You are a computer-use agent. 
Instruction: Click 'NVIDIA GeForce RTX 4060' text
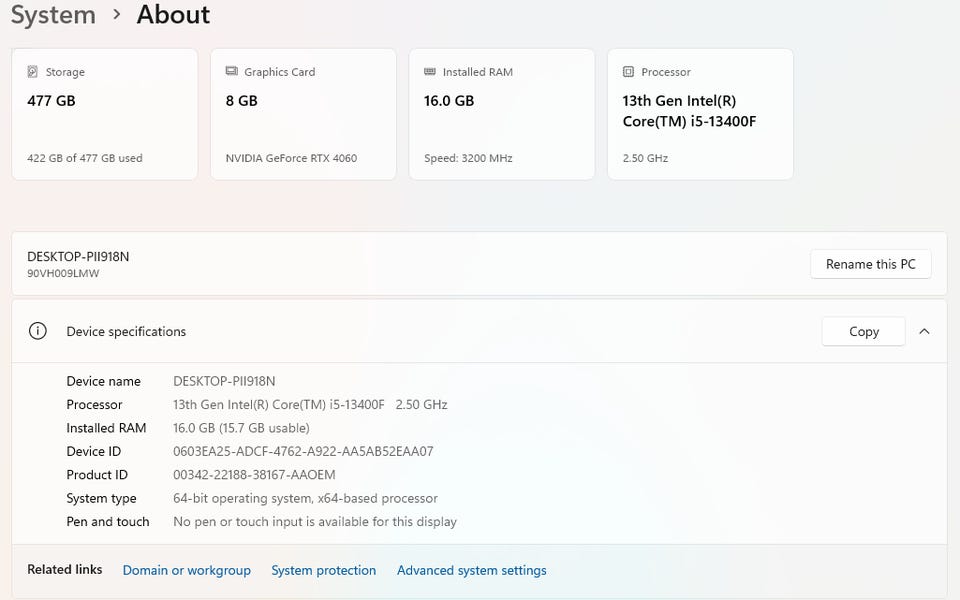pos(291,158)
